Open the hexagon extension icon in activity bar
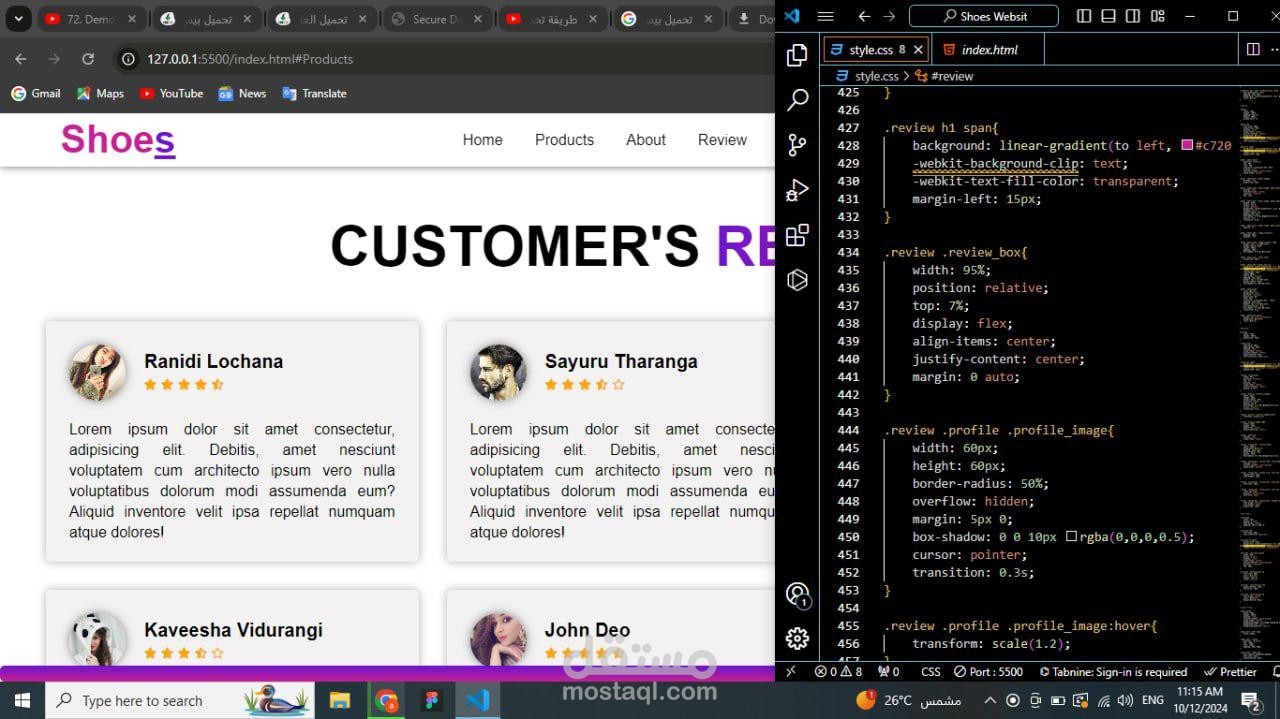Viewport: 1280px width, 719px height. pos(797,280)
